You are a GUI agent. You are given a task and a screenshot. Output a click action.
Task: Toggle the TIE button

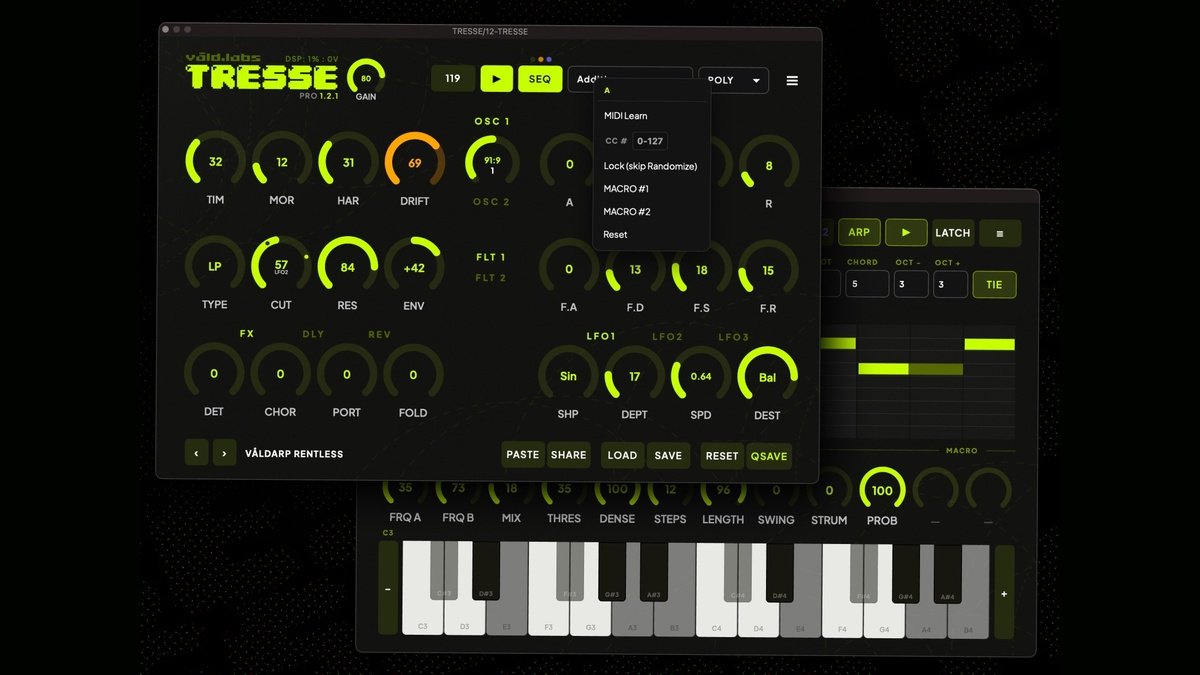pos(994,284)
